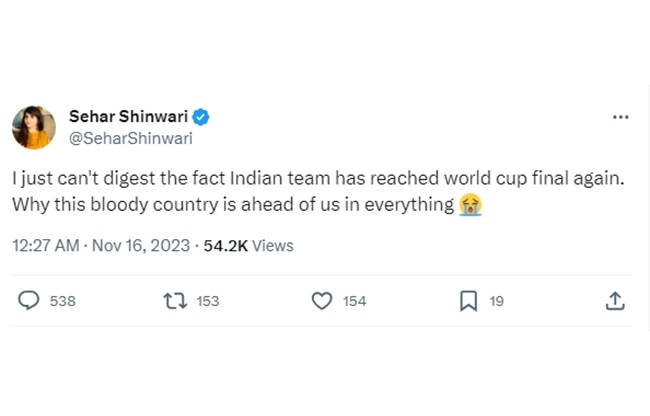Open the reply icon on the tweet
Viewport: 650px width, 416px height.
point(30,300)
